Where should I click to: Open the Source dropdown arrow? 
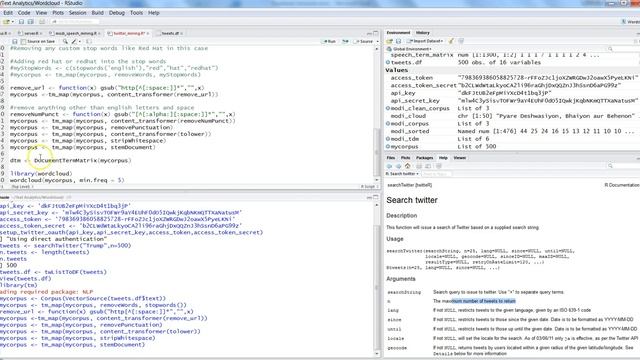coord(377,42)
